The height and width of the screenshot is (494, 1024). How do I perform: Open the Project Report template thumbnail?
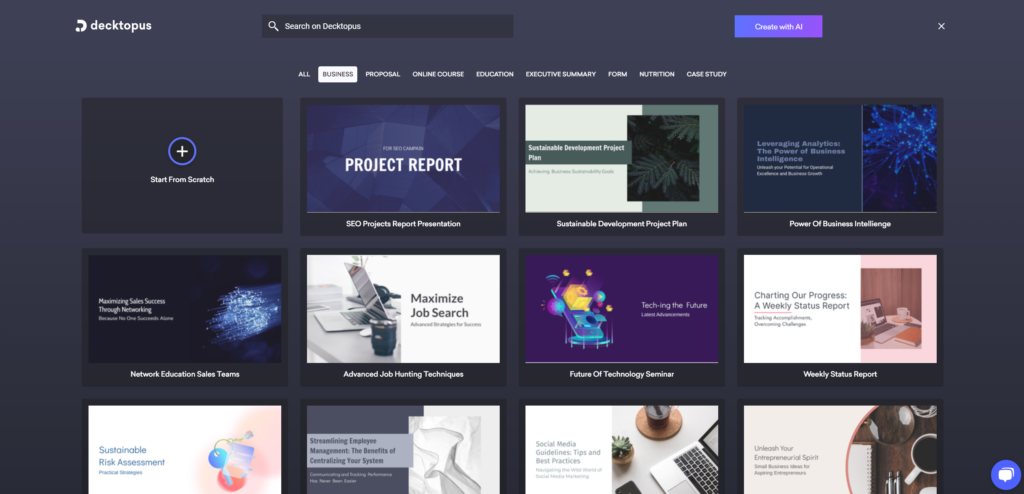coord(403,159)
